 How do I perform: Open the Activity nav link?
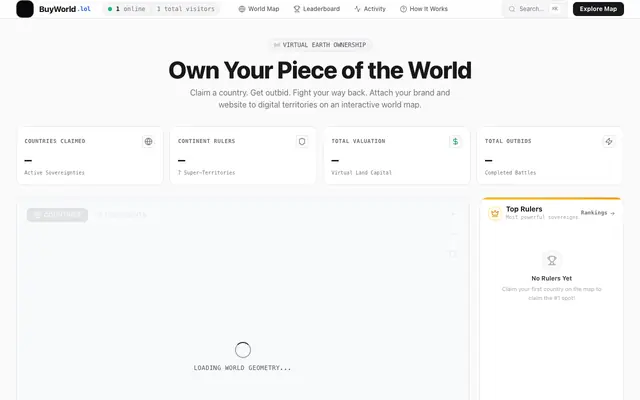point(370,9)
